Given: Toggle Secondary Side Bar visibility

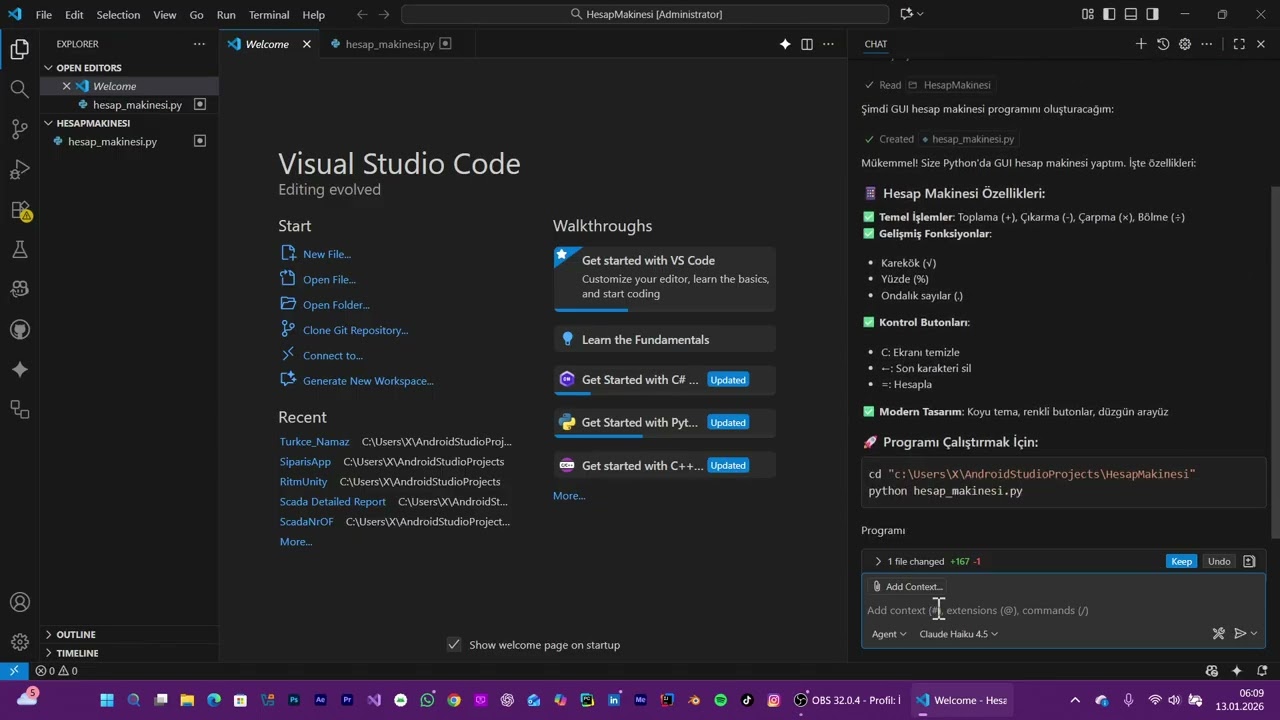Looking at the screenshot, I should pyautogui.click(x=1153, y=14).
